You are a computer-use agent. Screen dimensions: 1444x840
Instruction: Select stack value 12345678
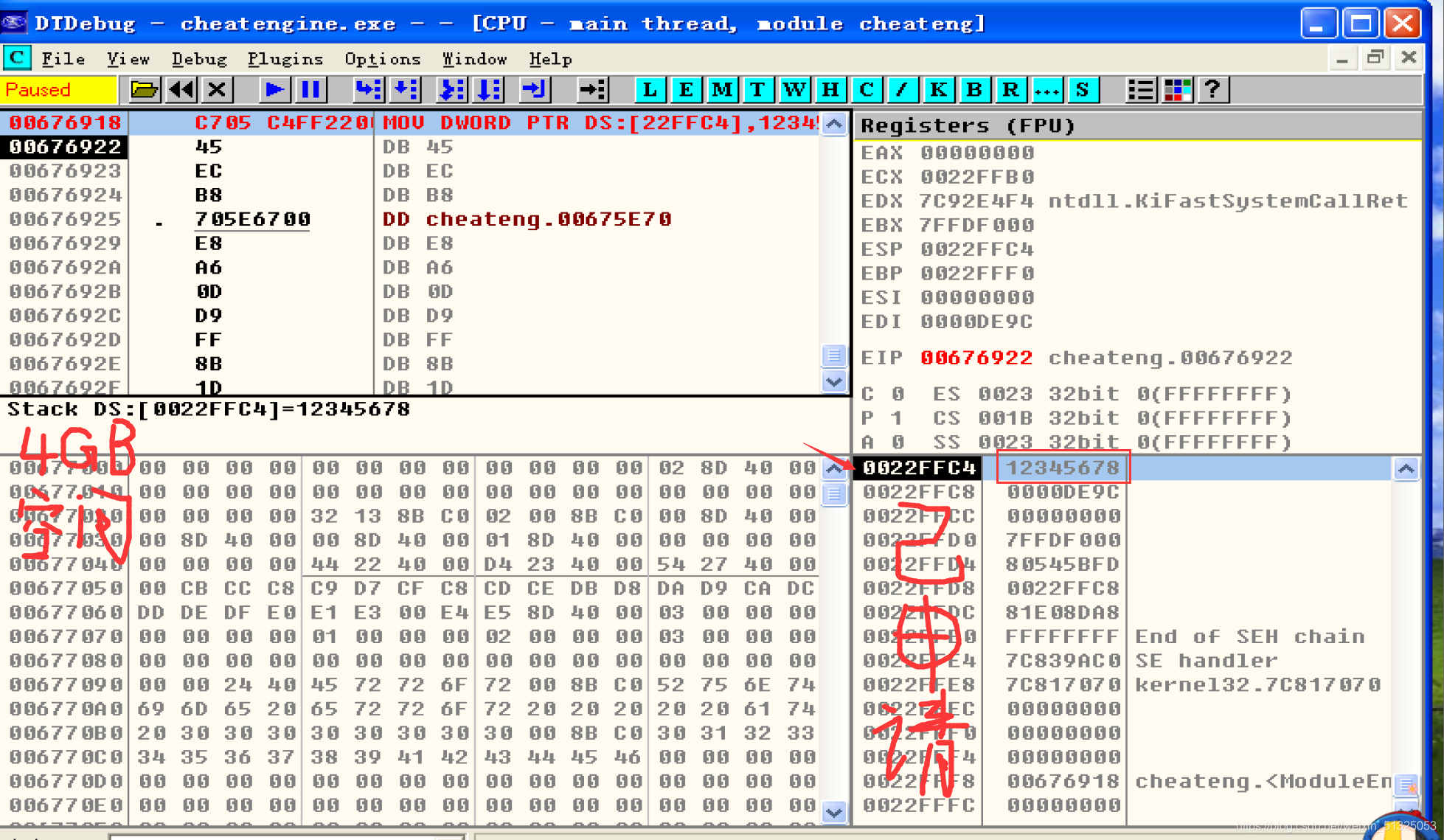(x=1063, y=468)
